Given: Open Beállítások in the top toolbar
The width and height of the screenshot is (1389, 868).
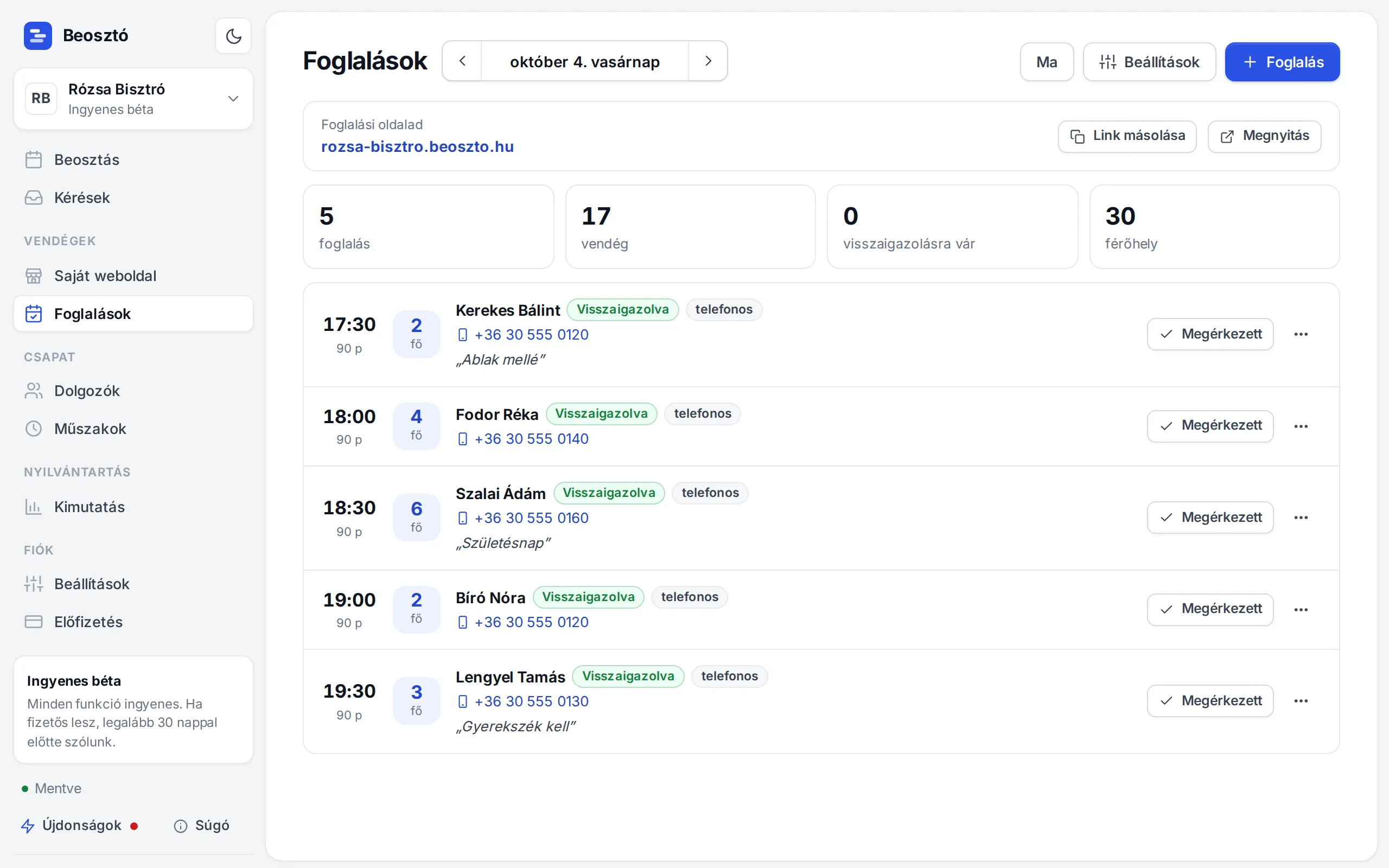Looking at the screenshot, I should click(1149, 62).
